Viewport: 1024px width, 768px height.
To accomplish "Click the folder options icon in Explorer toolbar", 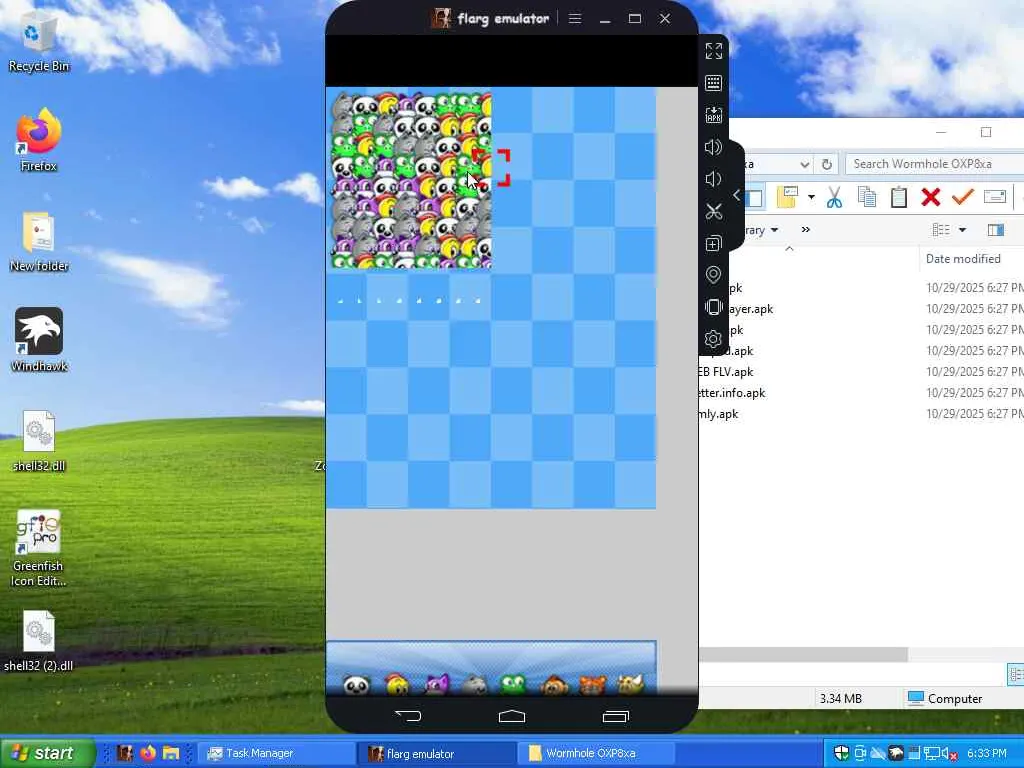I will (x=787, y=197).
